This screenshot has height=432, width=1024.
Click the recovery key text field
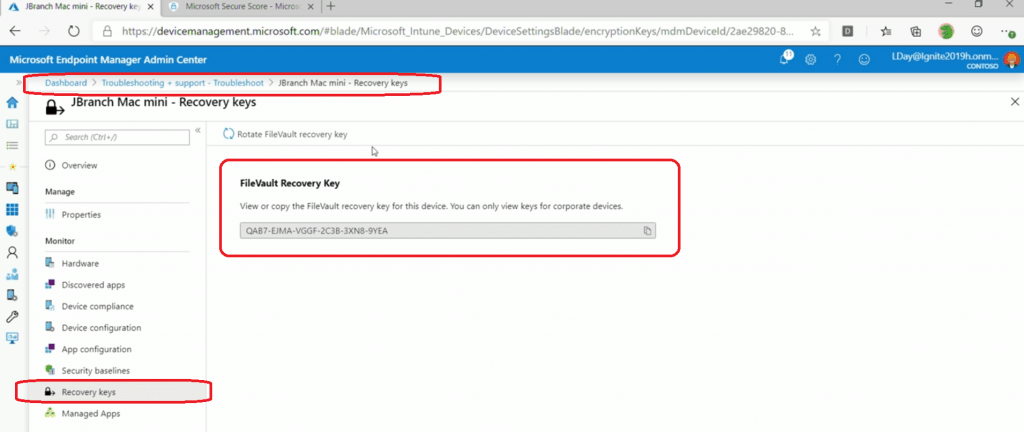point(447,231)
